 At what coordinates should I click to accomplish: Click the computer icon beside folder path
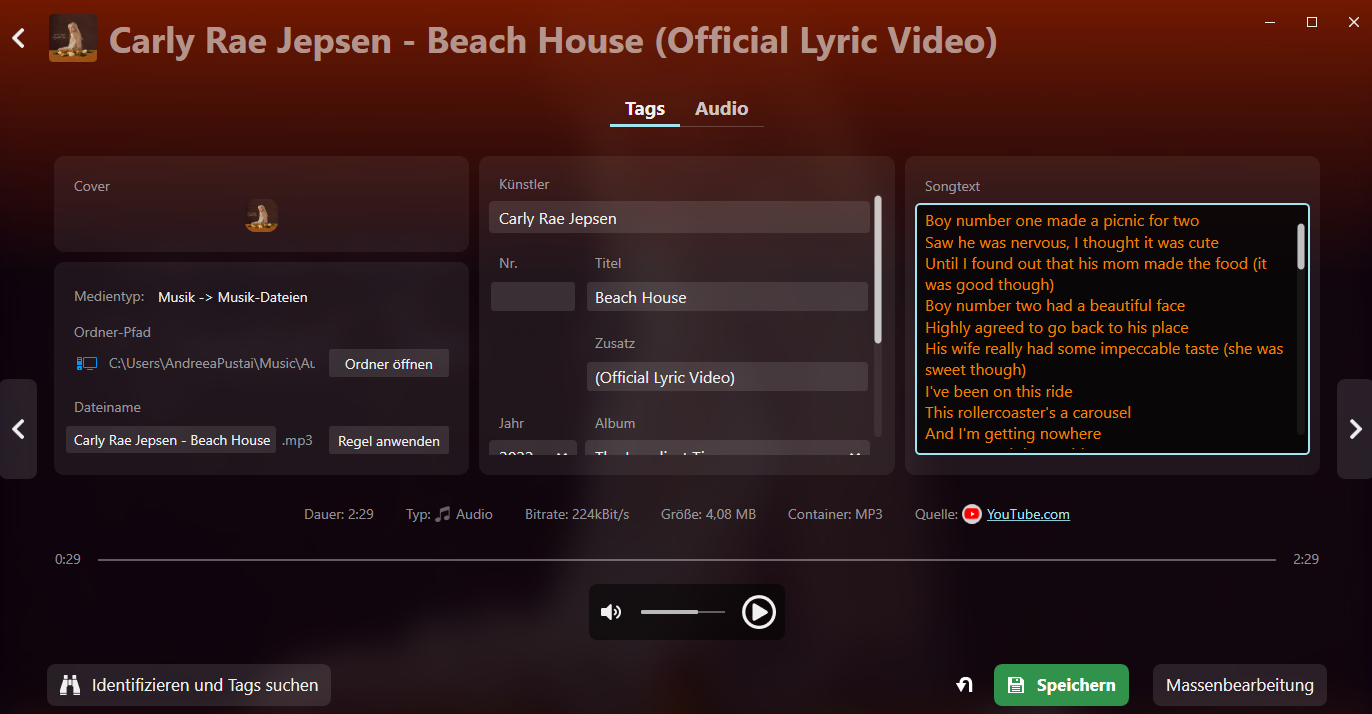point(87,364)
